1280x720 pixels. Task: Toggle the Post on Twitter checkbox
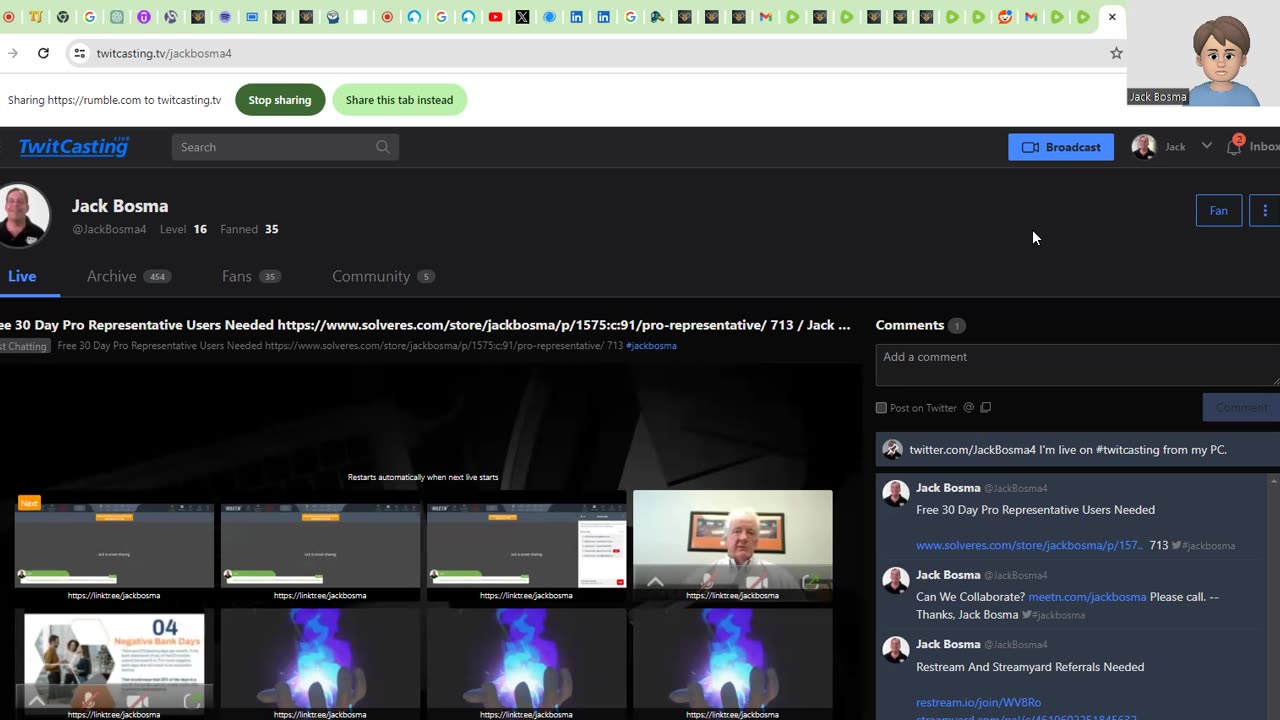(881, 408)
